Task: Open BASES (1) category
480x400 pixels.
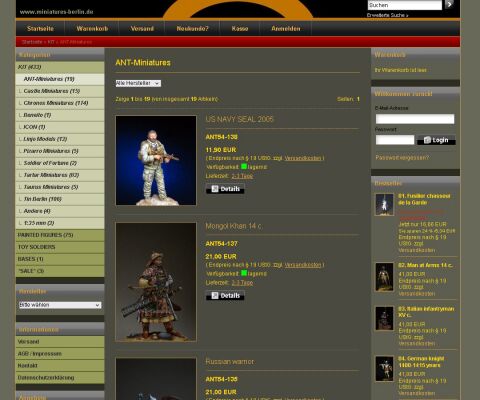Action: click(x=60, y=259)
